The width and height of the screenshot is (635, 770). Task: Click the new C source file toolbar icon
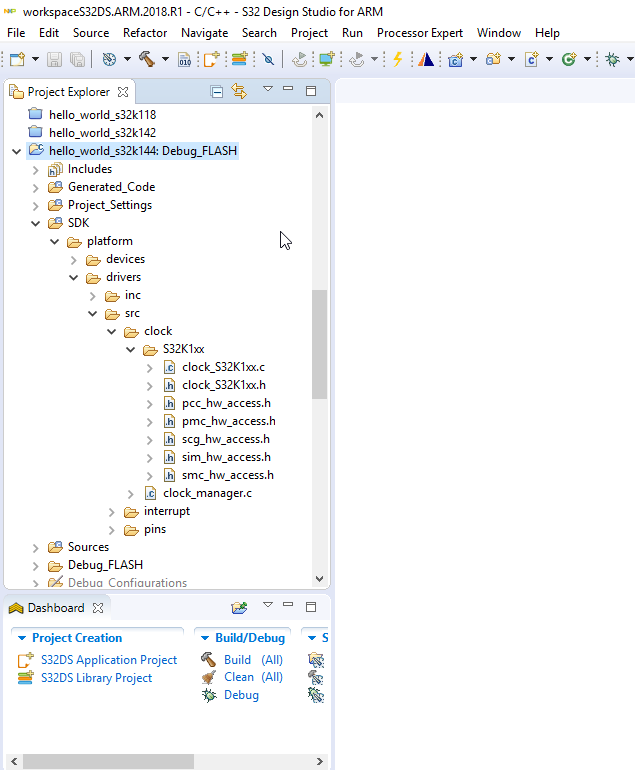pos(531,59)
